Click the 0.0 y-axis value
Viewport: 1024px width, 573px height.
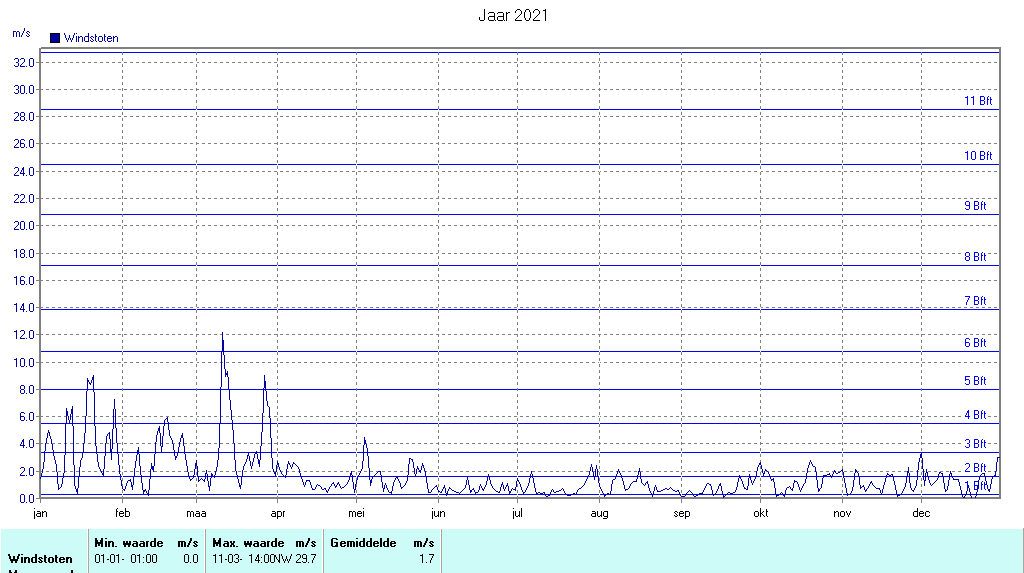pyautogui.click(x=27, y=499)
